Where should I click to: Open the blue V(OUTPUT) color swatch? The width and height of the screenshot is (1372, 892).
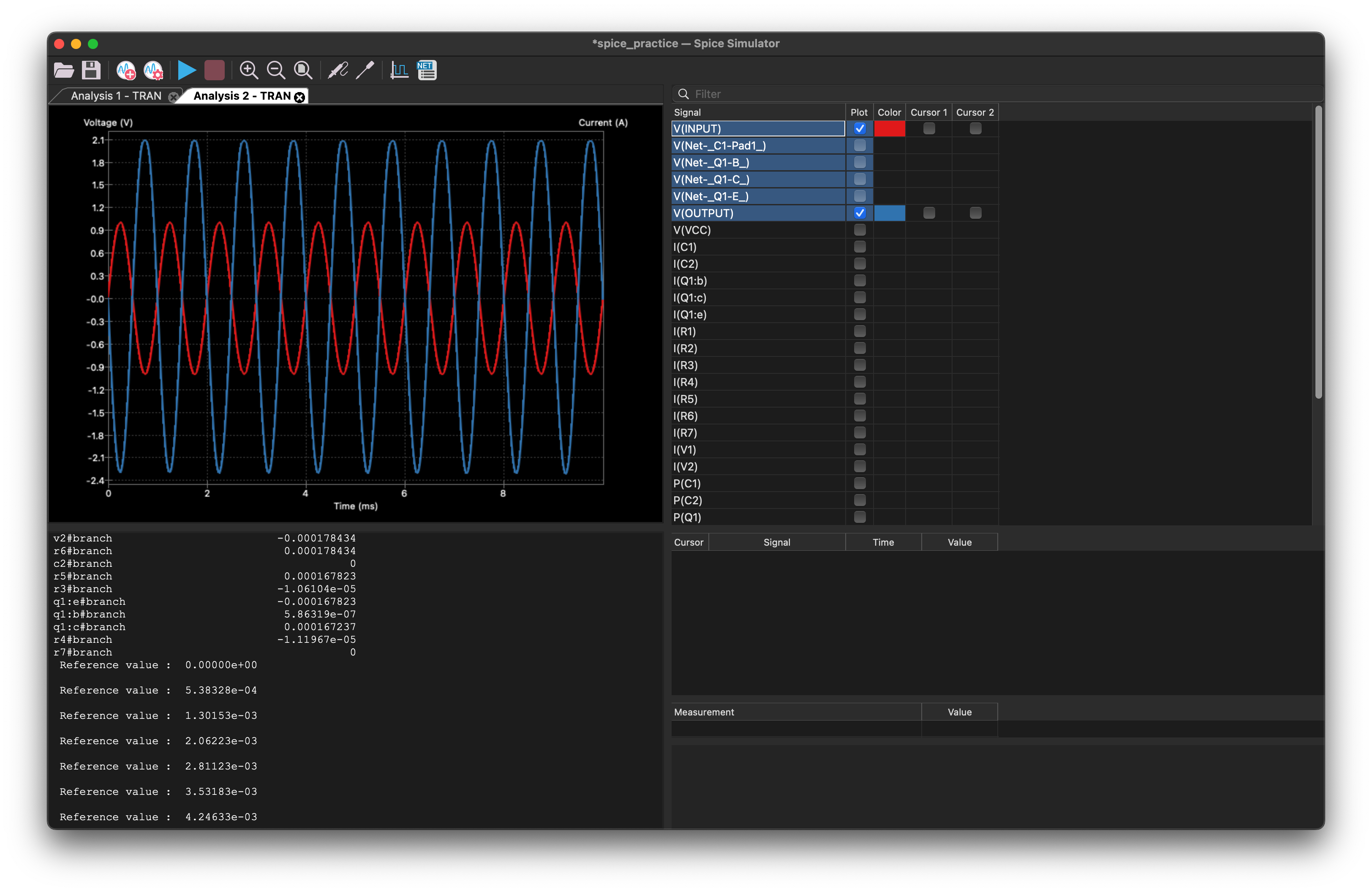pyautogui.click(x=889, y=213)
